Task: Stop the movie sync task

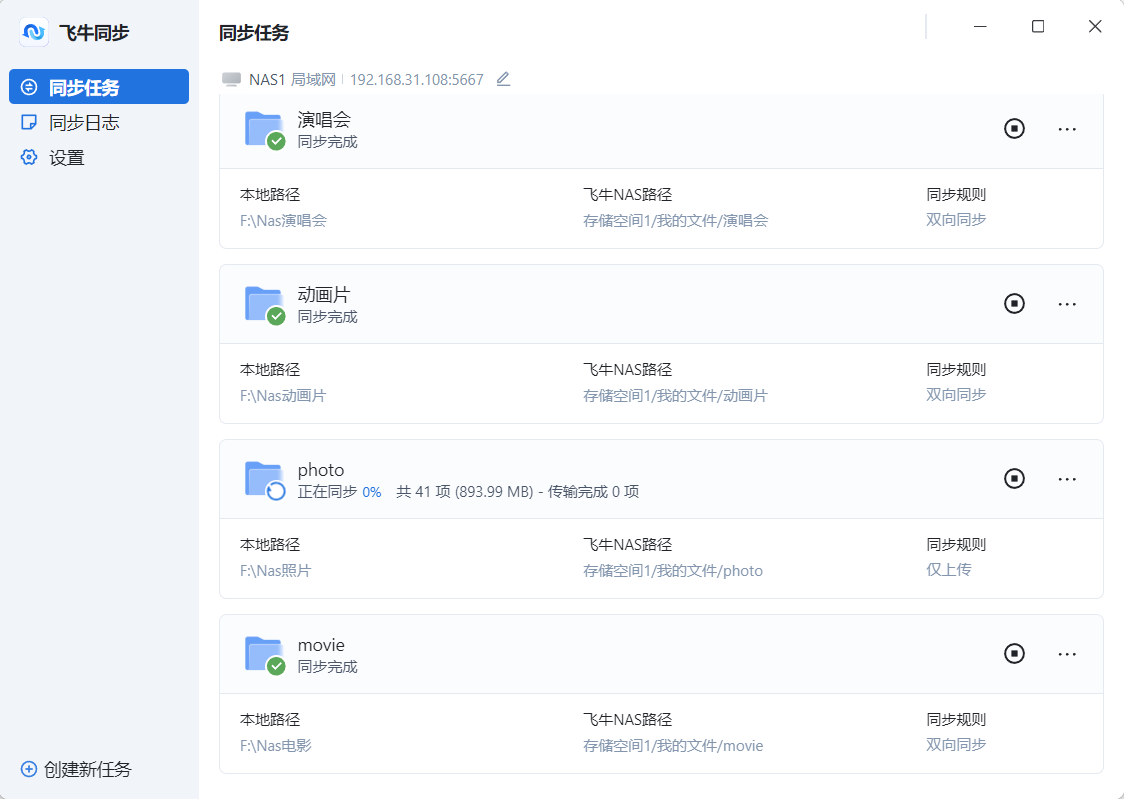Action: click(x=1014, y=654)
